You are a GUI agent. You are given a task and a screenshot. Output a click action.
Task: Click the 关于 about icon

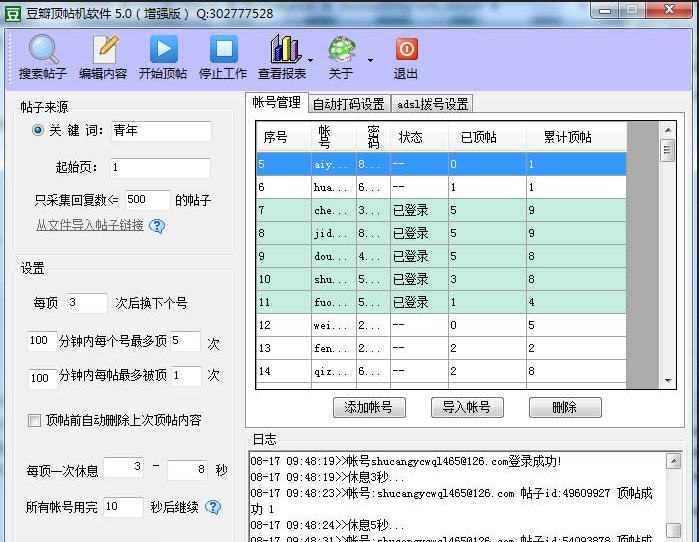pyautogui.click(x=342, y=50)
